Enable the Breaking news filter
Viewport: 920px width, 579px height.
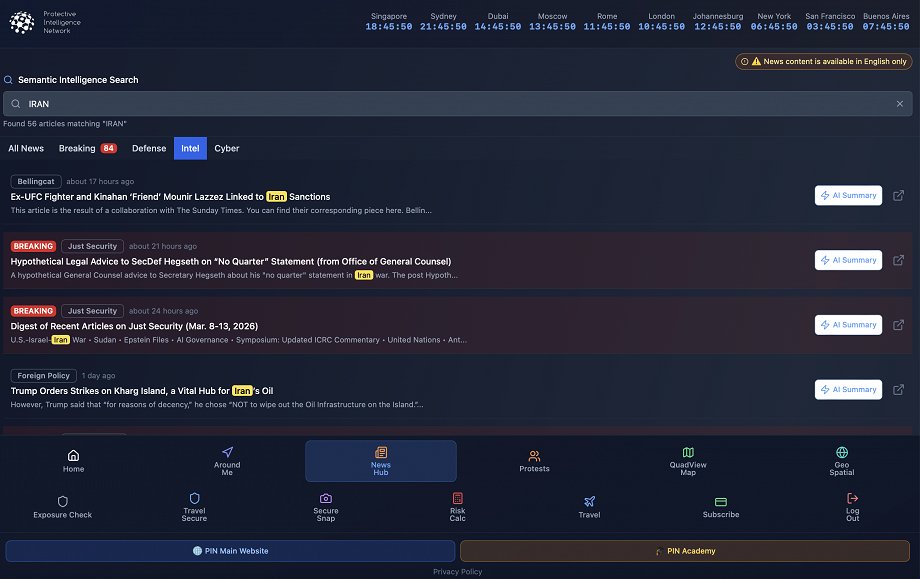pyautogui.click(x=77, y=148)
